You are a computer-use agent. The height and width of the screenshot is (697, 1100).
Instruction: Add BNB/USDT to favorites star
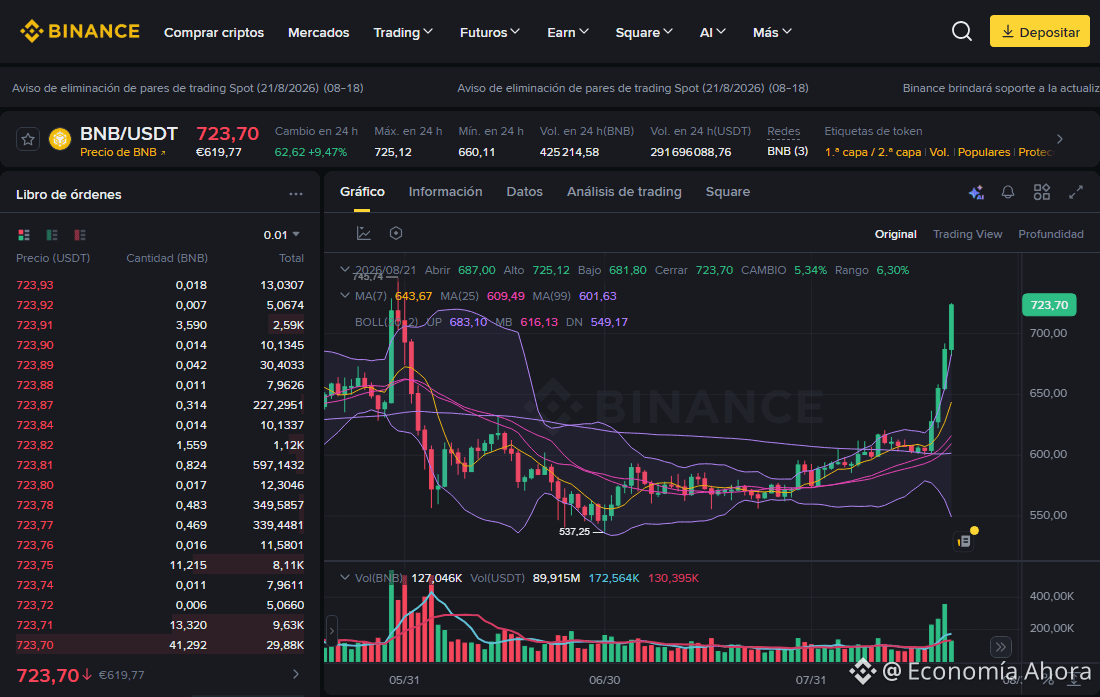tap(28, 139)
